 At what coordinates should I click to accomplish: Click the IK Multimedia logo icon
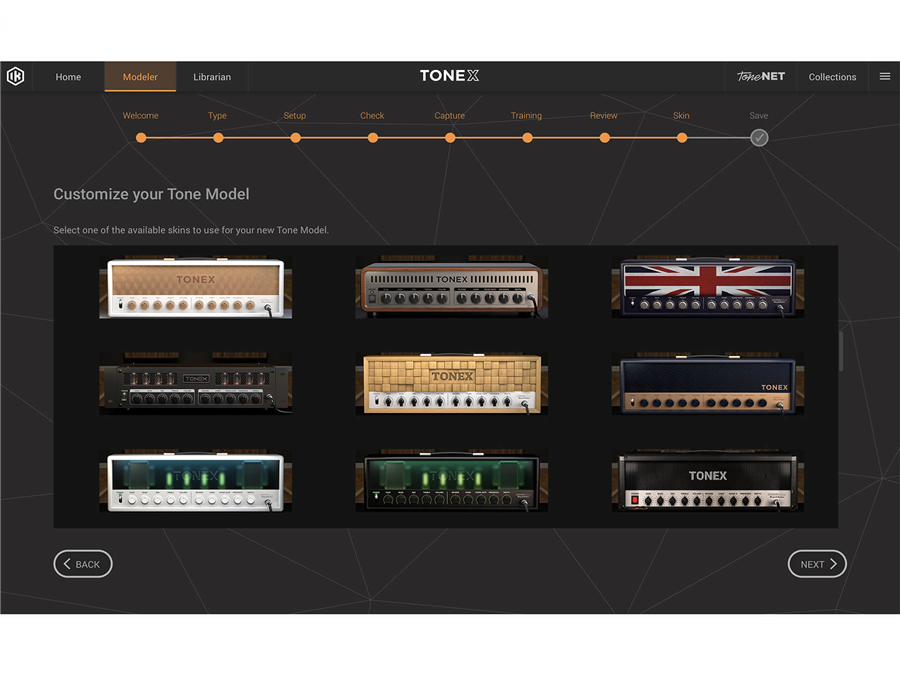15,77
